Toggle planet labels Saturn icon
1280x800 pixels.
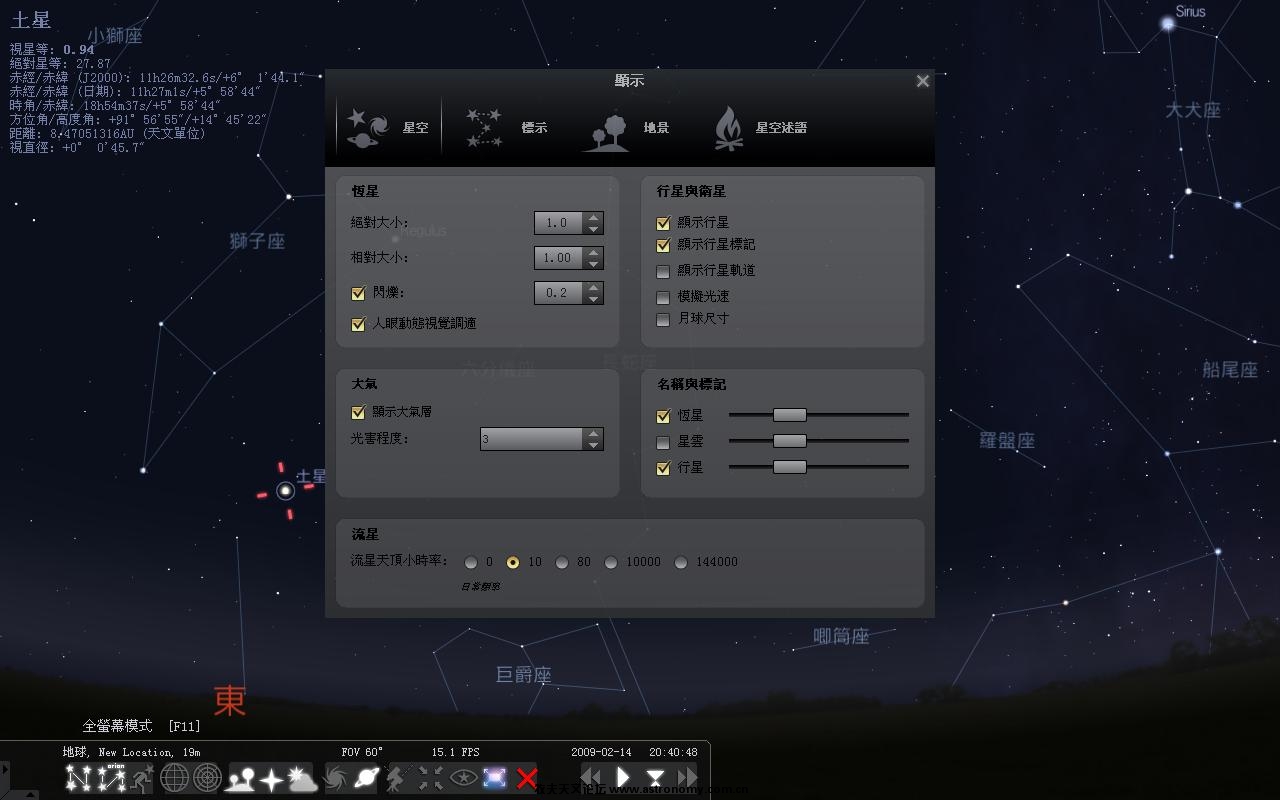point(366,778)
